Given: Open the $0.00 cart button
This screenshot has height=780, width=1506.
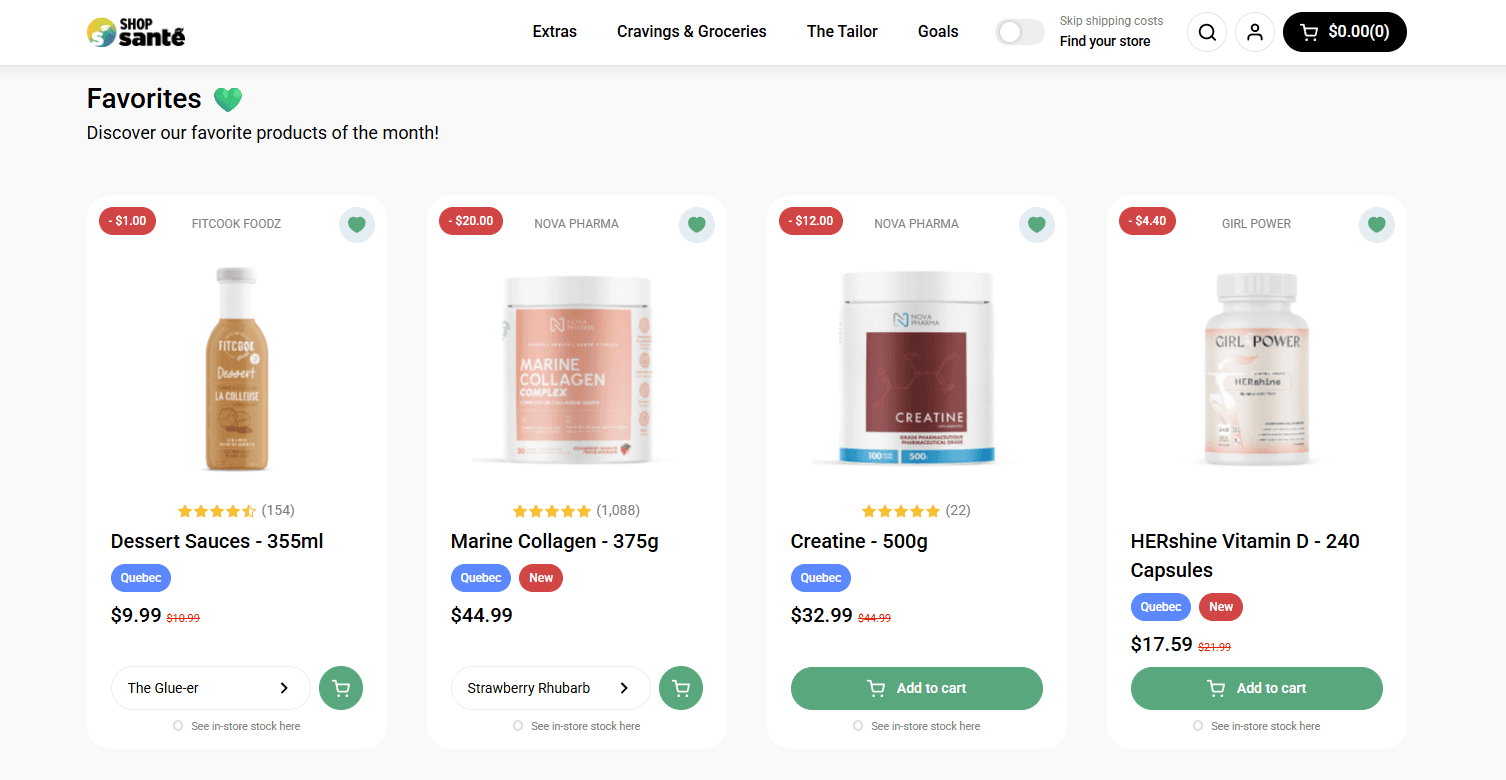Looking at the screenshot, I should pos(1344,32).
